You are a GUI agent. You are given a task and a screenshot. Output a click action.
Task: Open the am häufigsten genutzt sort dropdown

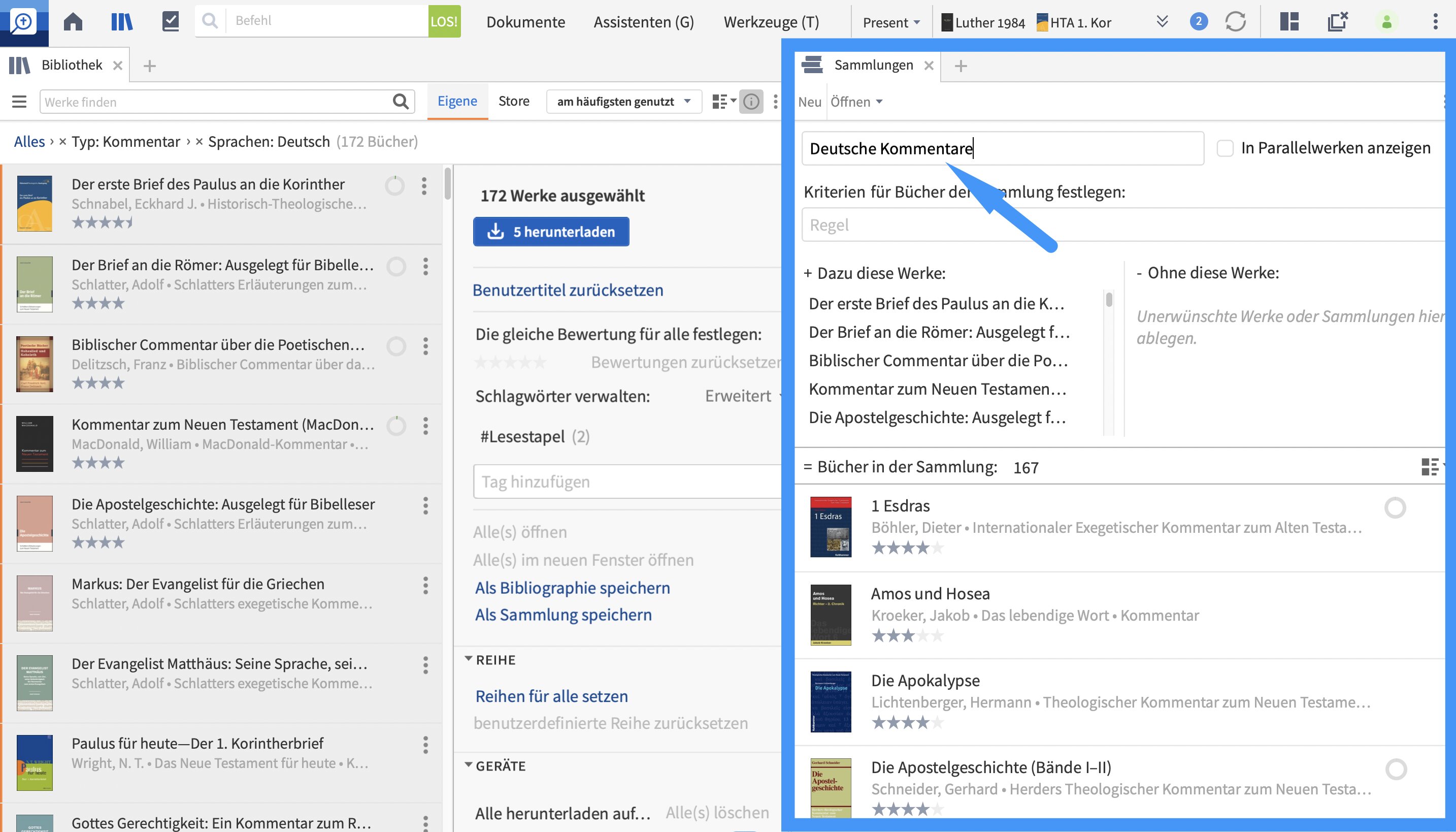624,102
